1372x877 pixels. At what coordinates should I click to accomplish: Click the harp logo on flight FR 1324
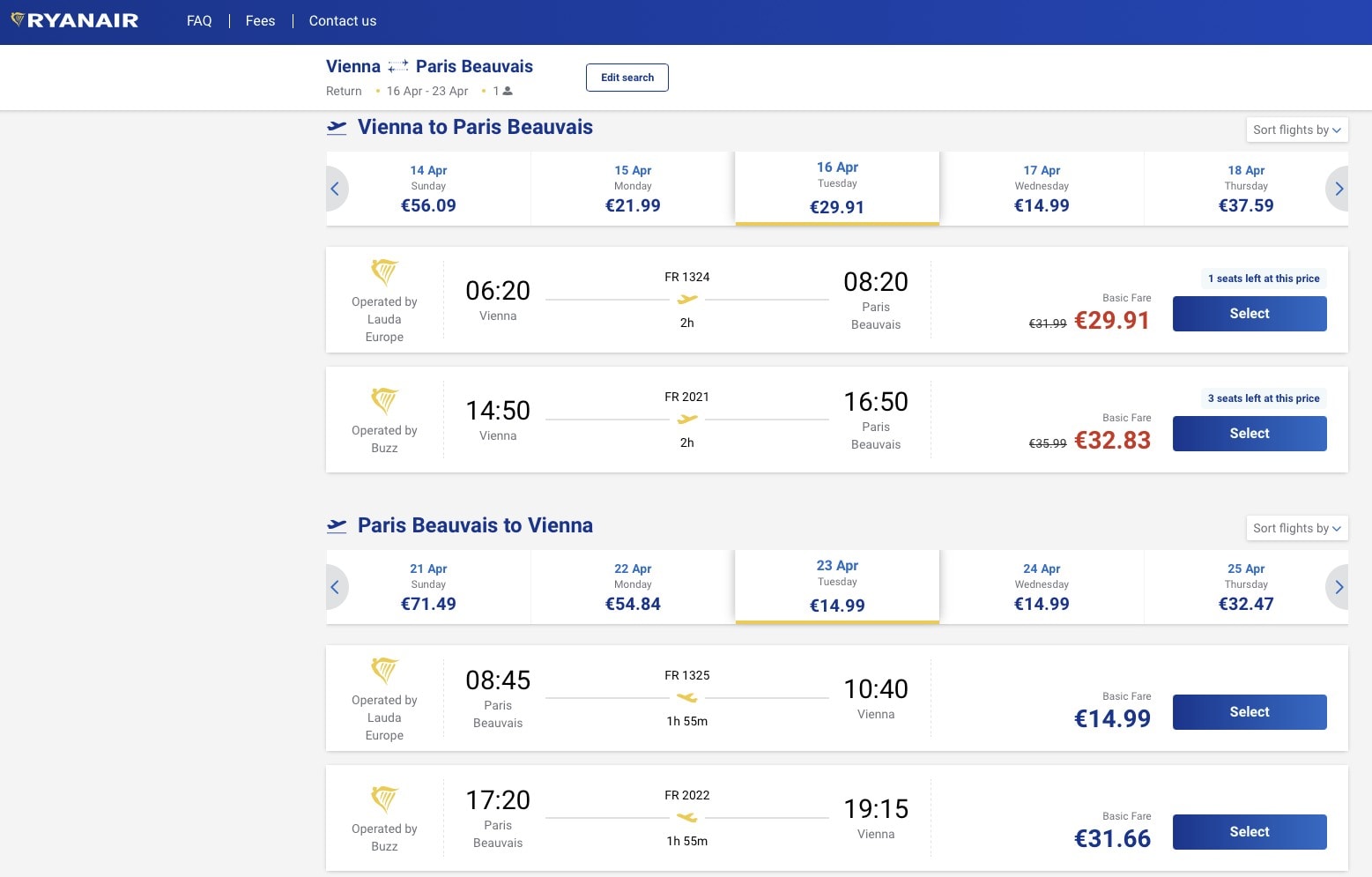(384, 272)
